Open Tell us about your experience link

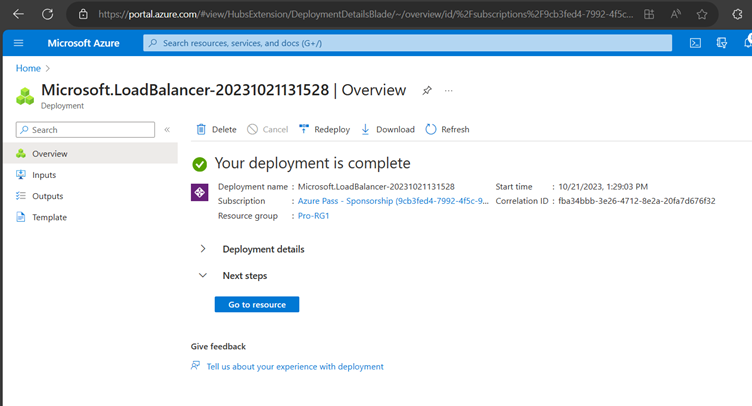tap(295, 367)
